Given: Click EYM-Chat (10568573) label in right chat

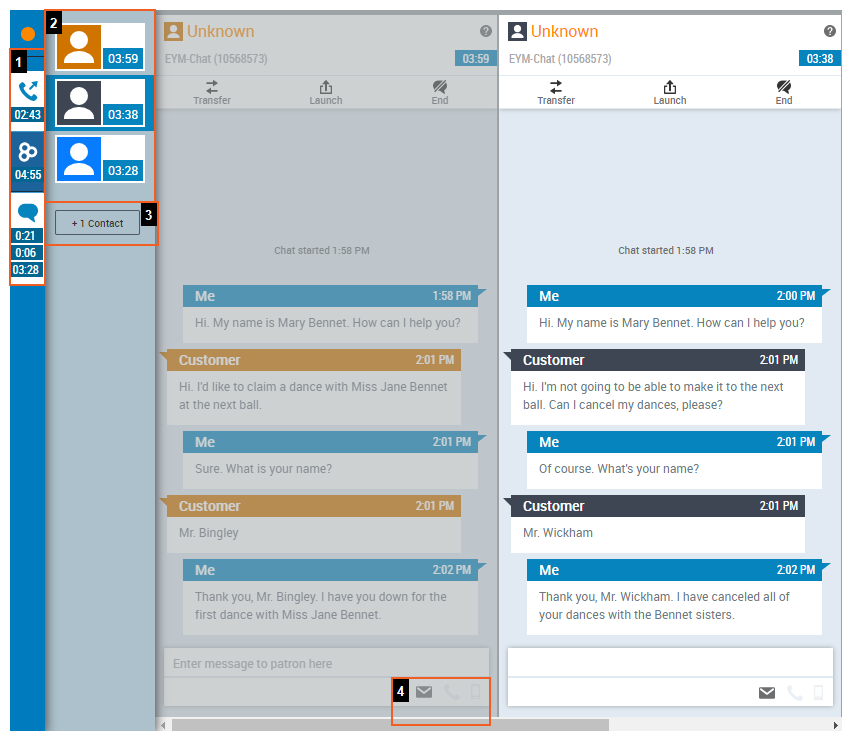Looking at the screenshot, I should tap(560, 59).
